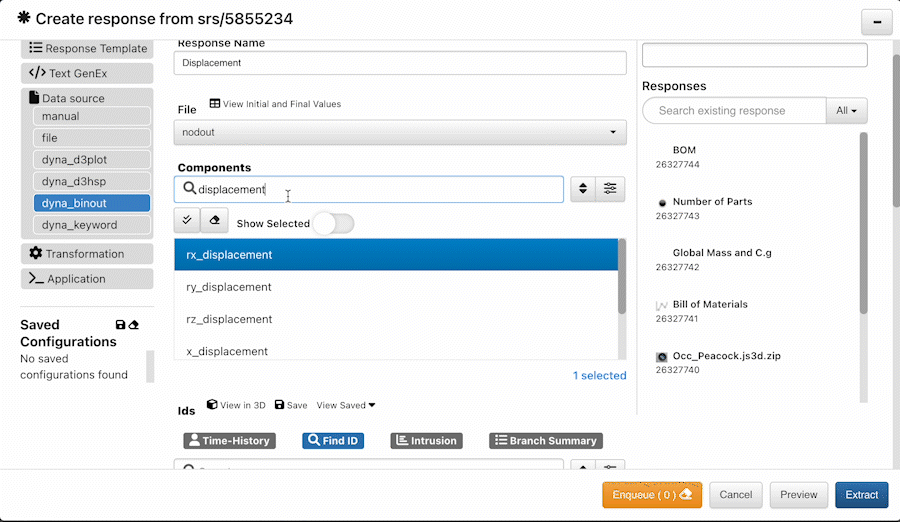Image resolution: width=900 pixels, height=522 pixels.
Task: Click the Time-History button
Action: click(x=230, y=440)
